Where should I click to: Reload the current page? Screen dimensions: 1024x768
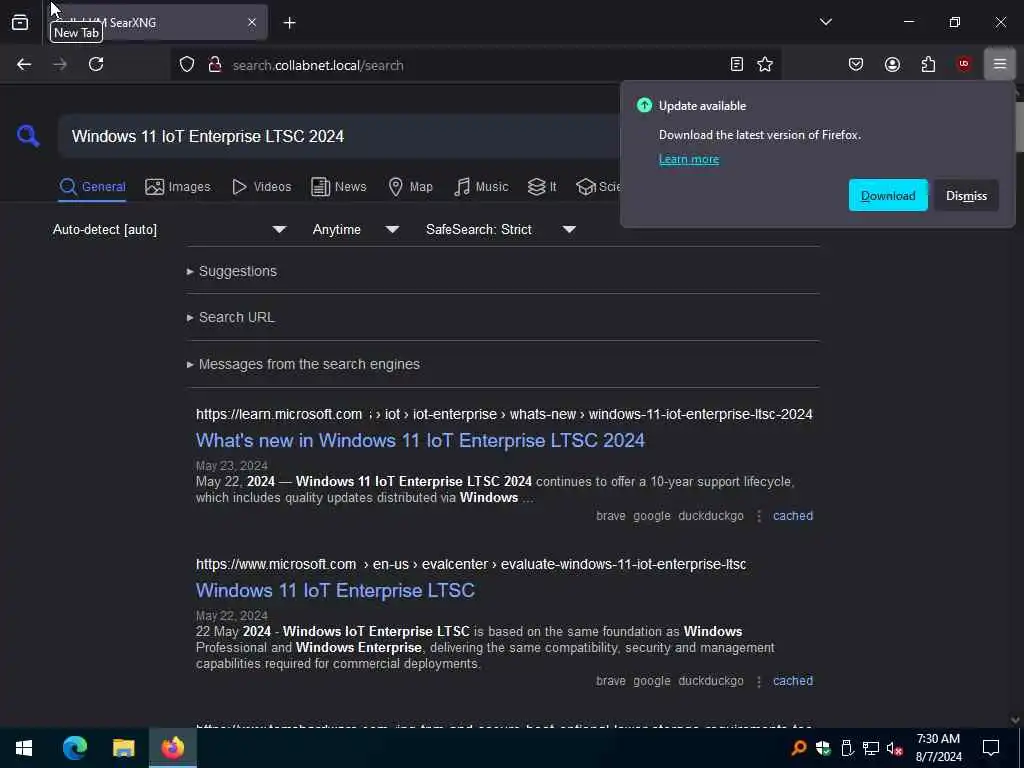tap(96, 64)
